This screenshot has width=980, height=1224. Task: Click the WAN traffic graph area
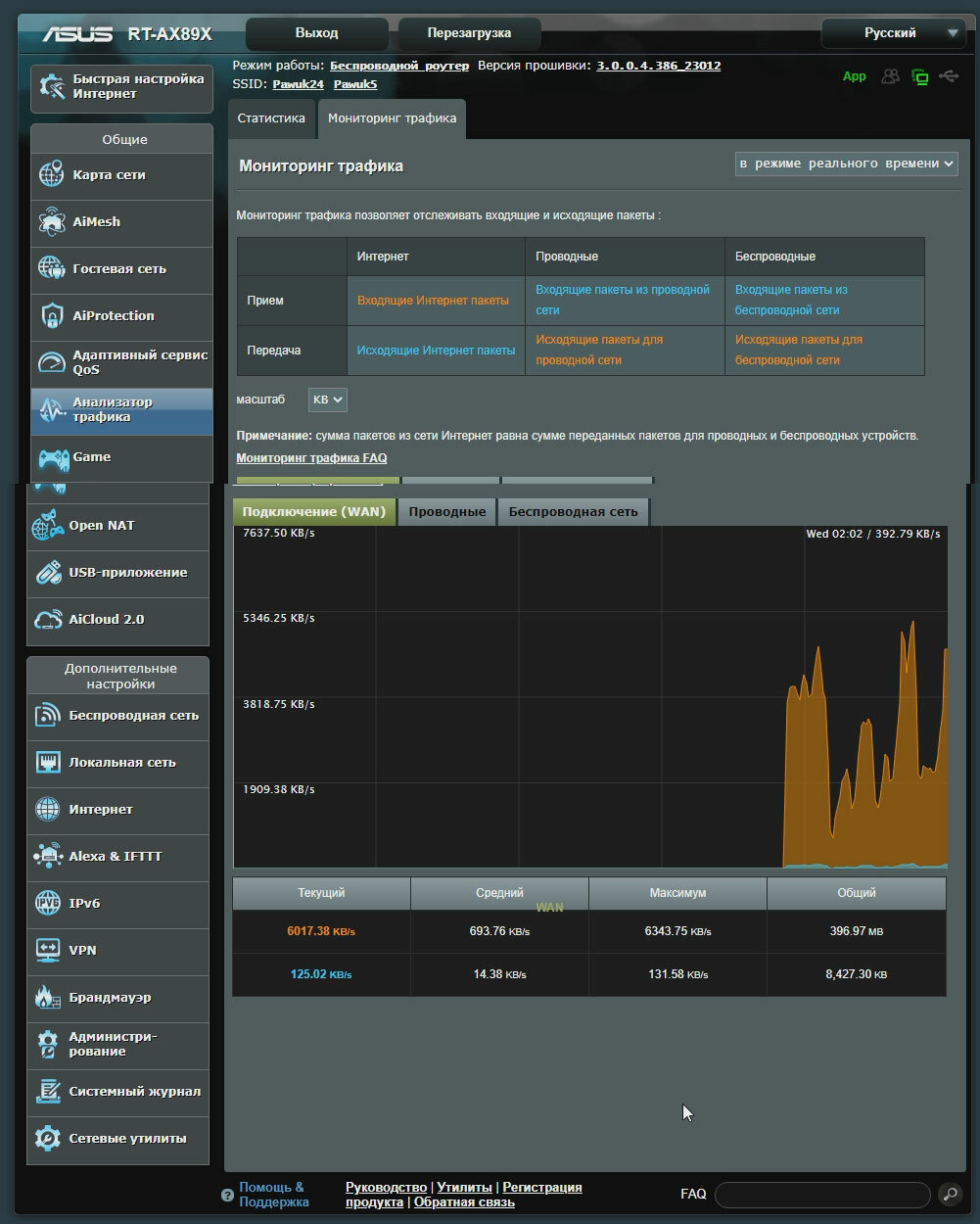(590, 697)
